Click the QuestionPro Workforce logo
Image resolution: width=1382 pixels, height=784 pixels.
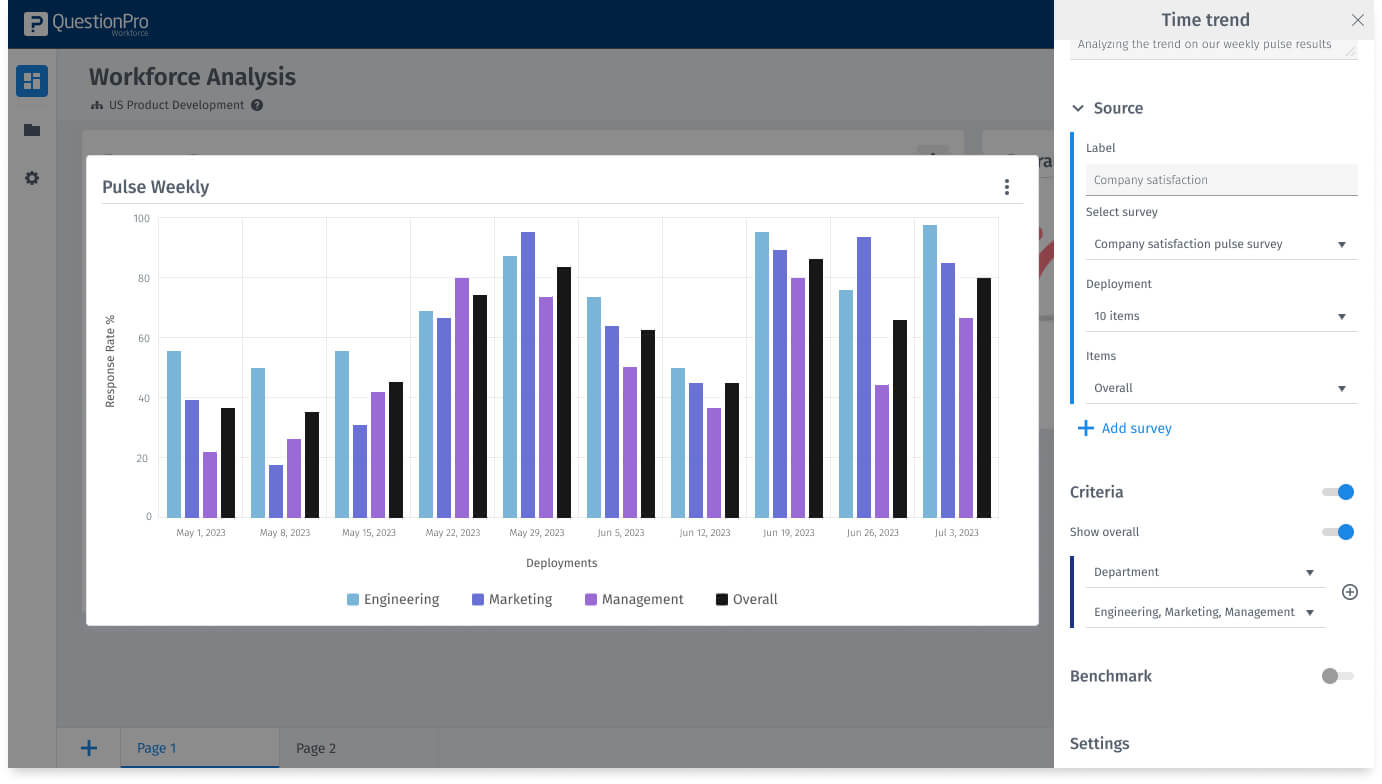click(x=85, y=22)
